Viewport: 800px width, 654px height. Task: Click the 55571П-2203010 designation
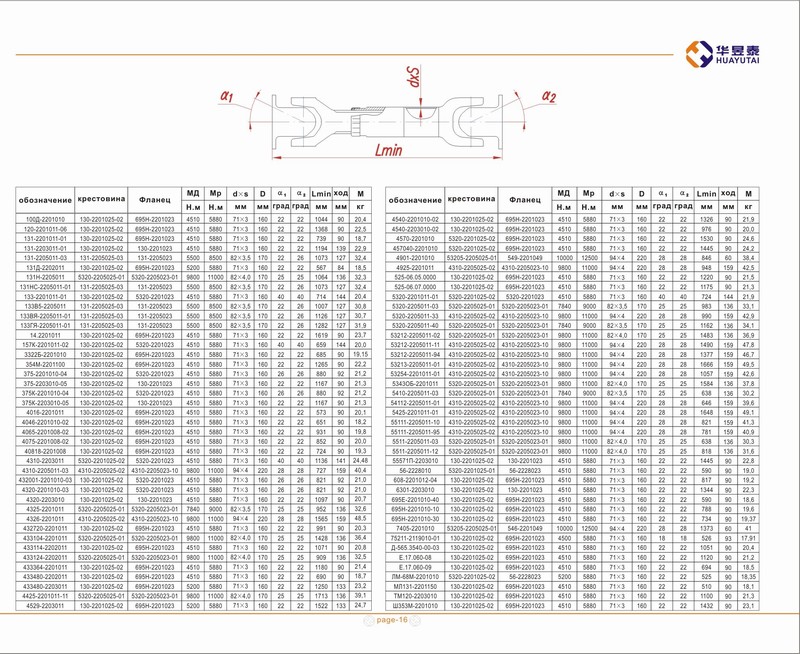click(x=415, y=461)
